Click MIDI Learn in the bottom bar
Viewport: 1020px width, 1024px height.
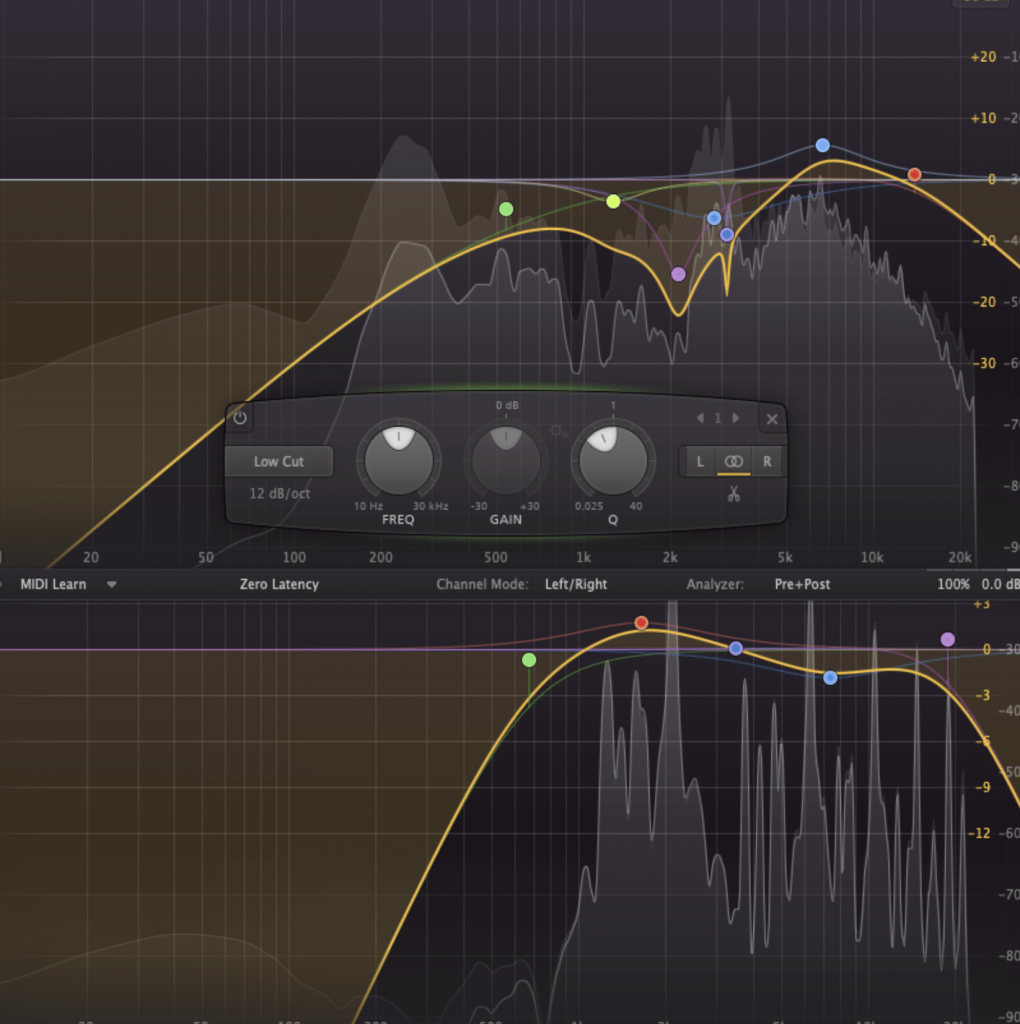click(x=51, y=584)
